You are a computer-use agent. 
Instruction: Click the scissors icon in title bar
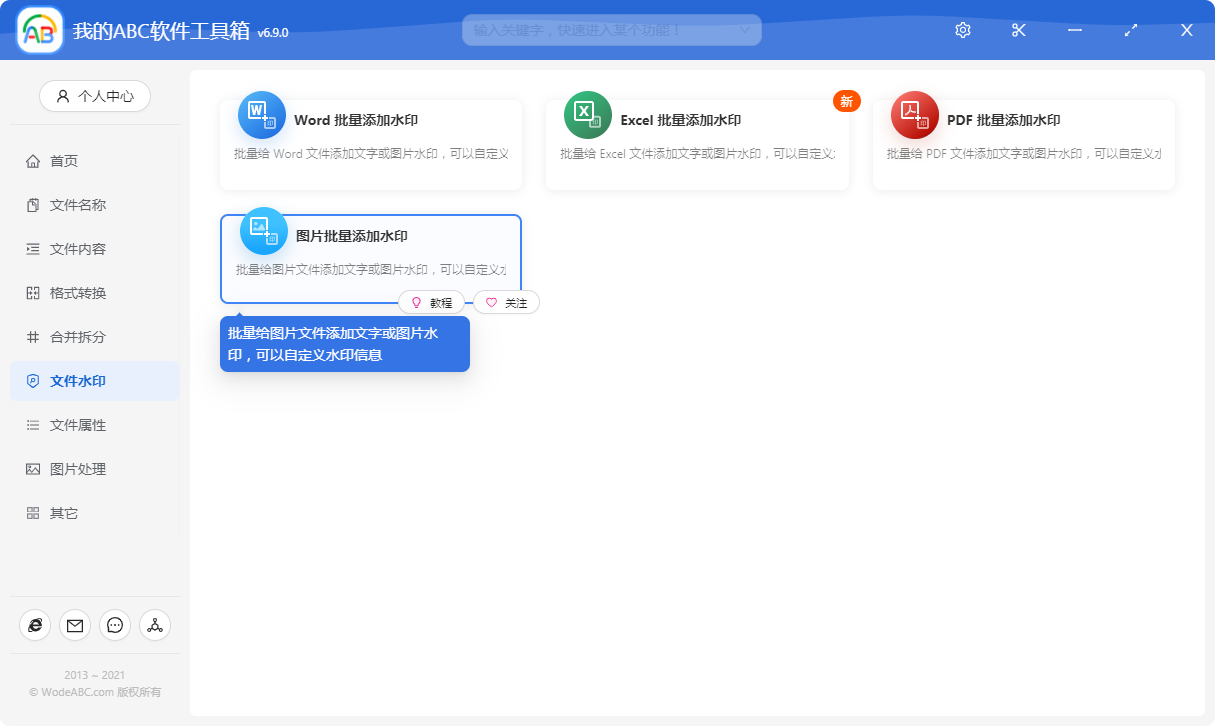(1019, 30)
